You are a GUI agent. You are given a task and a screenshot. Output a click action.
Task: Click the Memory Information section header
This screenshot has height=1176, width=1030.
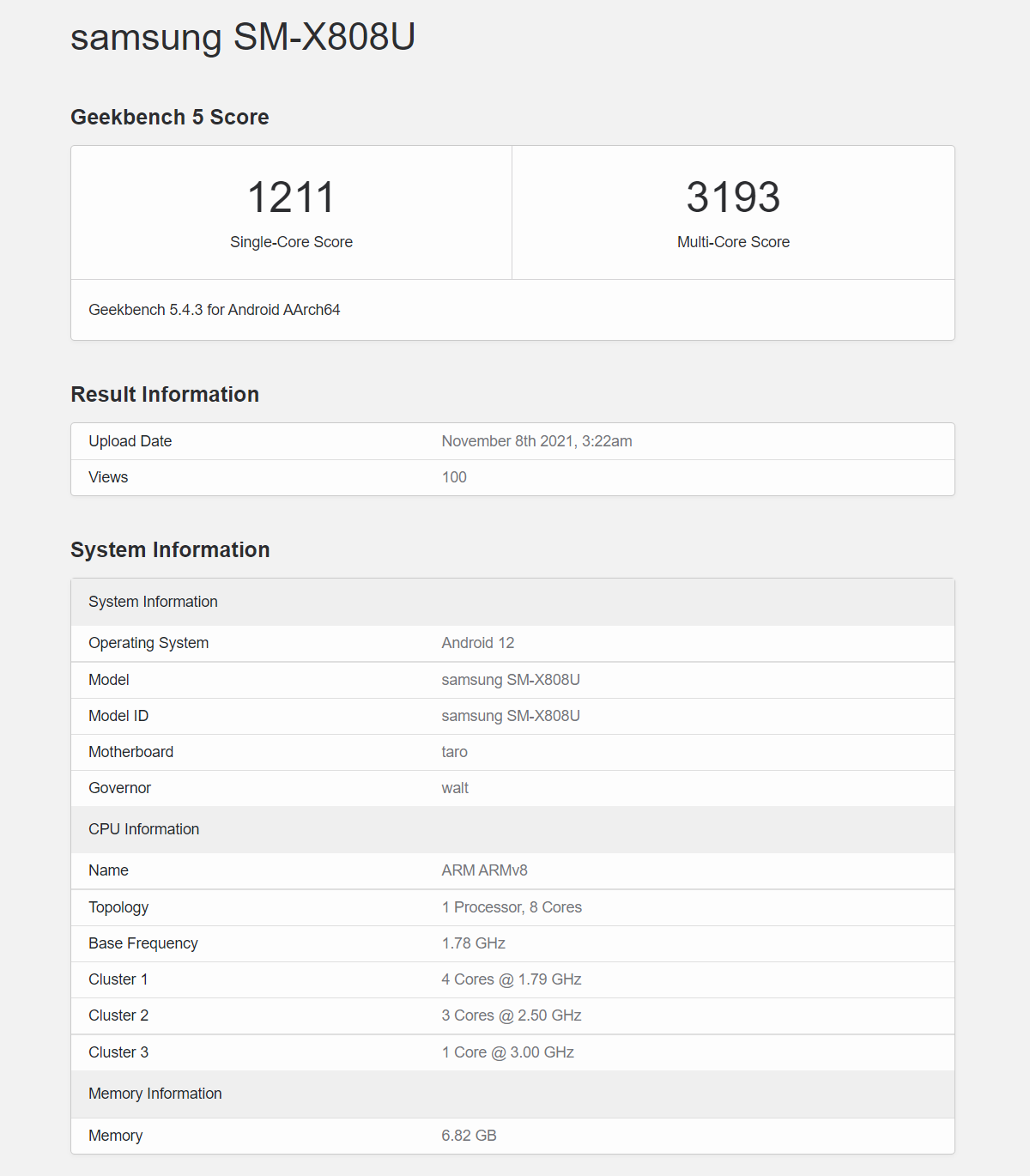tap(155, 1094)
